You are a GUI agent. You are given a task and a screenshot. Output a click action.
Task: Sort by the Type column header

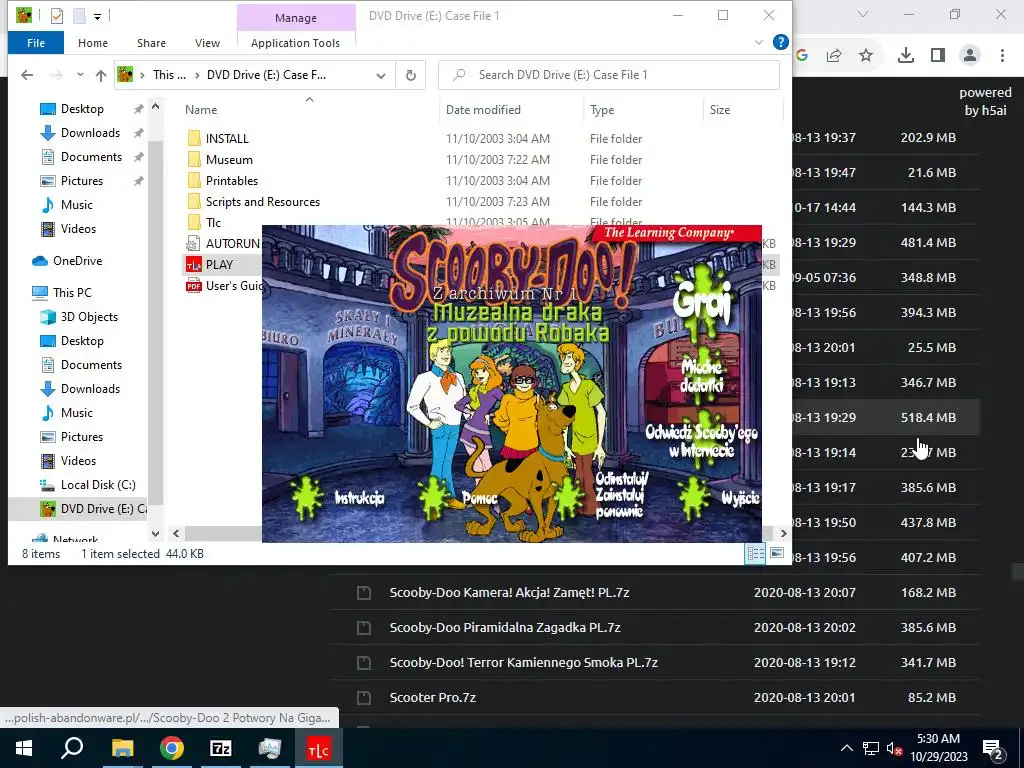click(602, 110)
